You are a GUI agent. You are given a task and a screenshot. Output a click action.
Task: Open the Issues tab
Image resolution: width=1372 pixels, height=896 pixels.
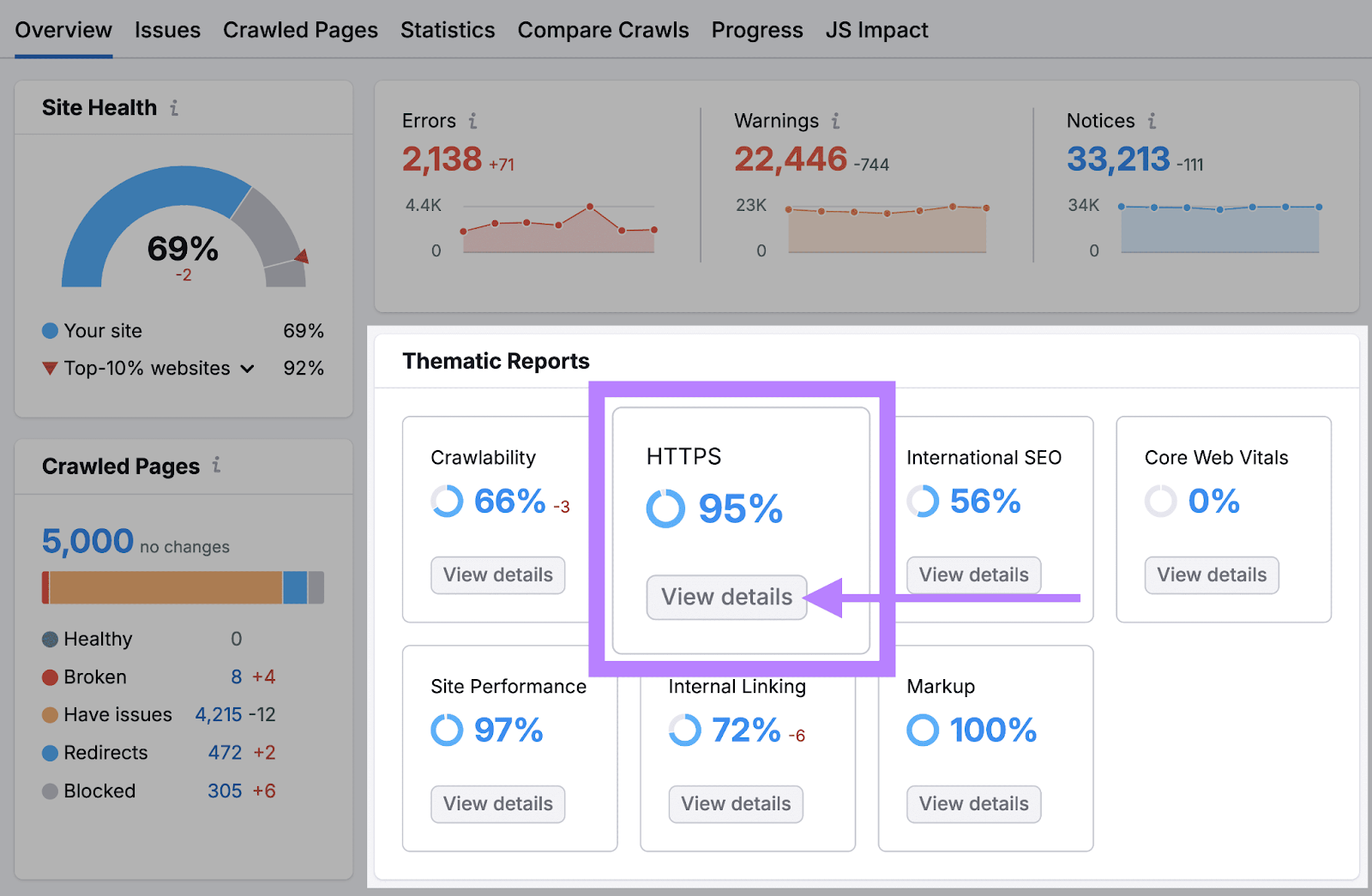point(167,30)
